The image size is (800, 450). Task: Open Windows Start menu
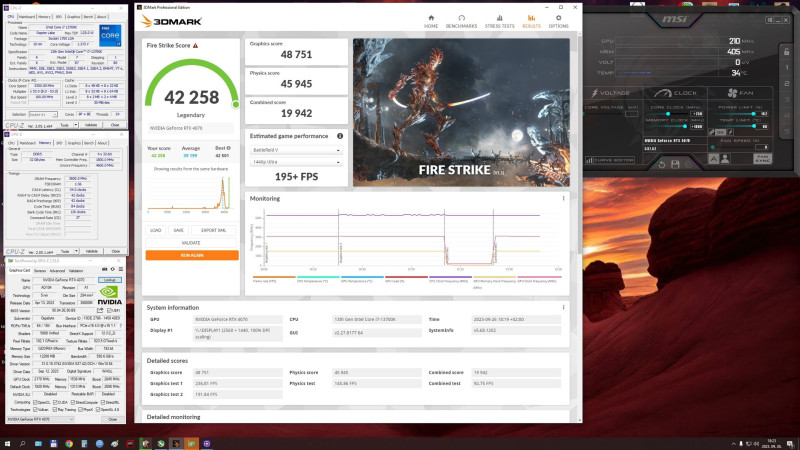point(7,443)
